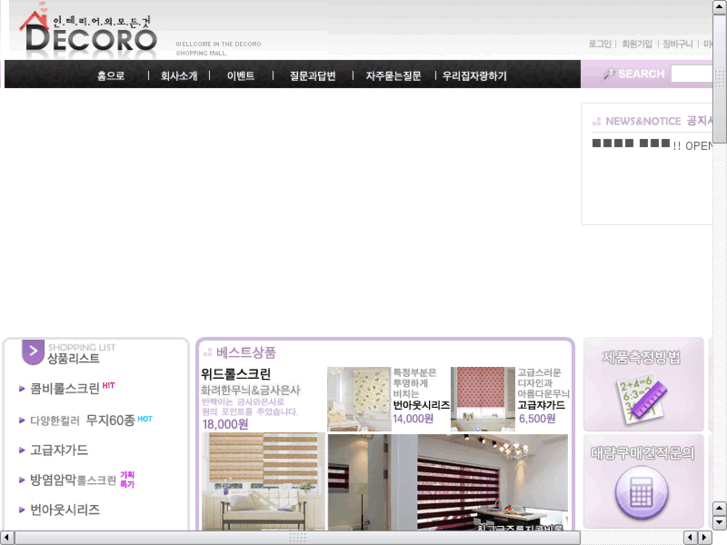Viewport: 727px width, 545px height.
Task: Open the burgundy blind kitchen image
Action: coord(448,482)
